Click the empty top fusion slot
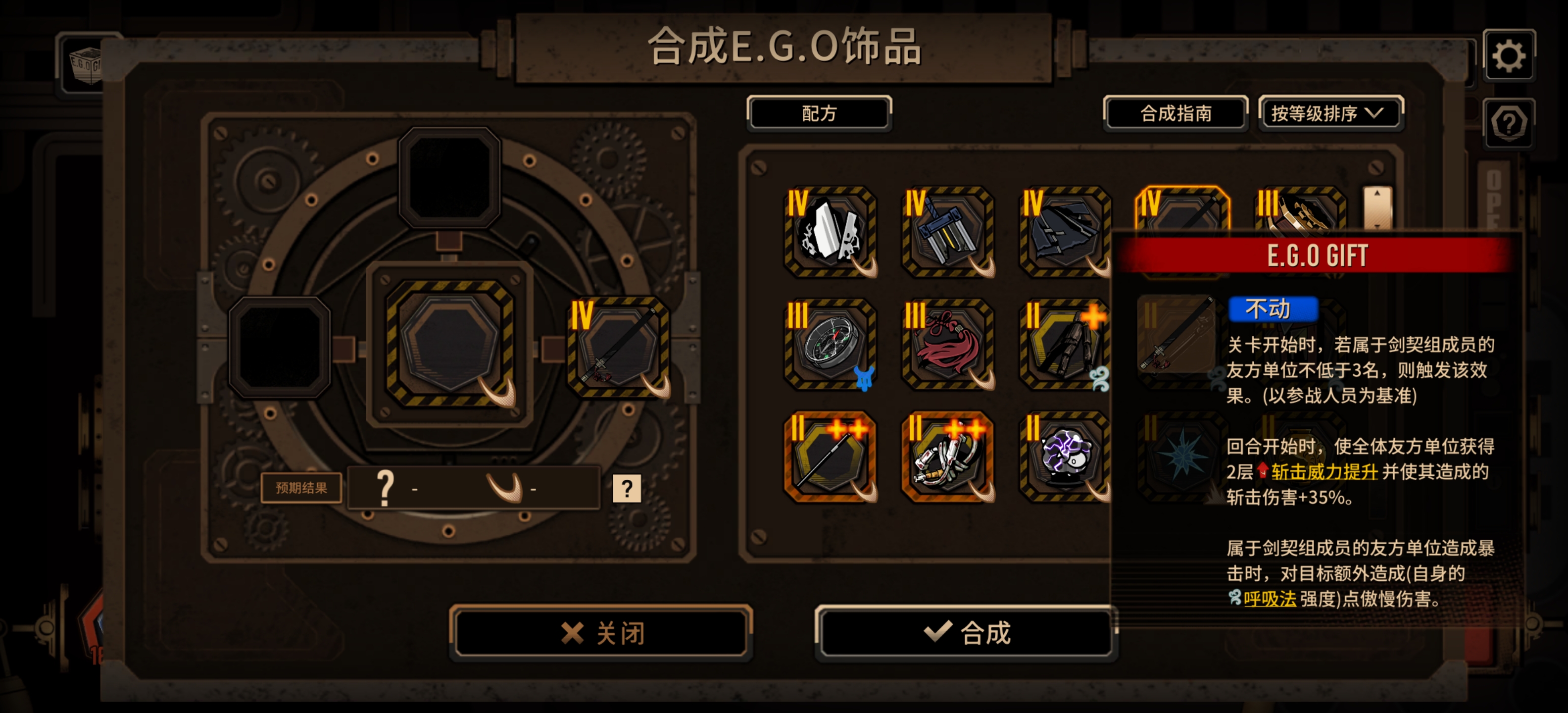 pos(449,178)
